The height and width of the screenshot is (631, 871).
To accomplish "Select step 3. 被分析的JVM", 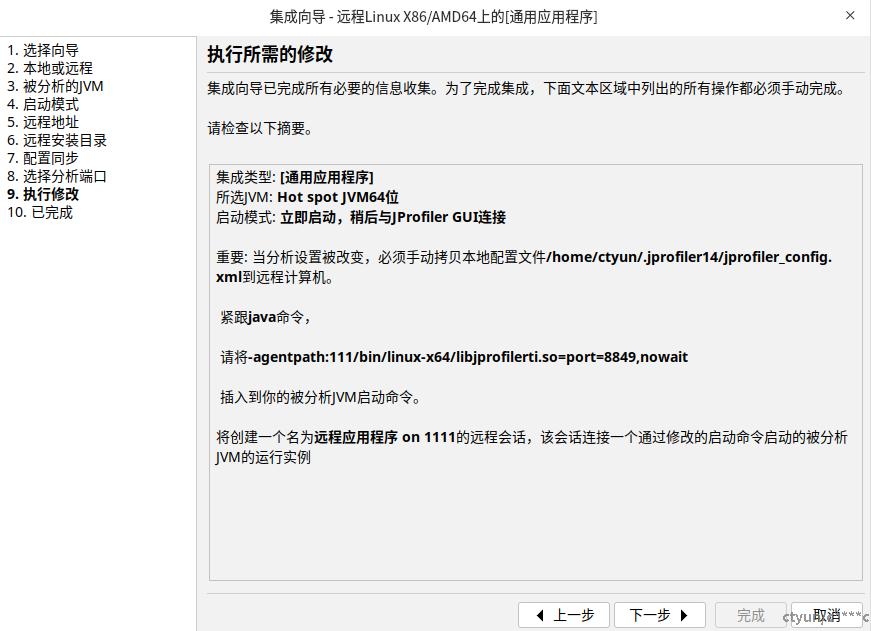I will click(55, 86).
